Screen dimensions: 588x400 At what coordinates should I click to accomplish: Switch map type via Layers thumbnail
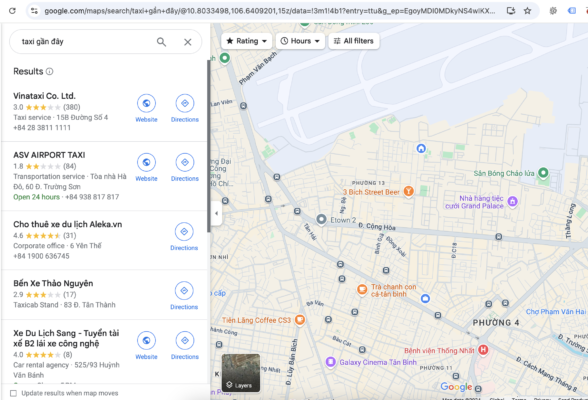tap(241, 373)
